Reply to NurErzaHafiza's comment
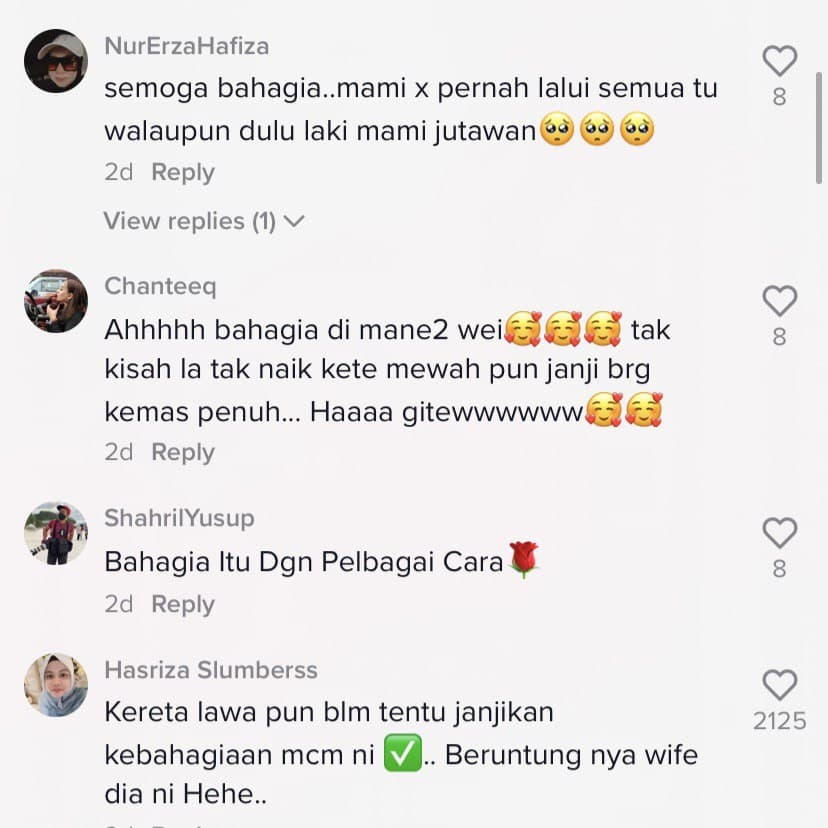The width and height of the screenshot is (828, 828). (183, 172)
